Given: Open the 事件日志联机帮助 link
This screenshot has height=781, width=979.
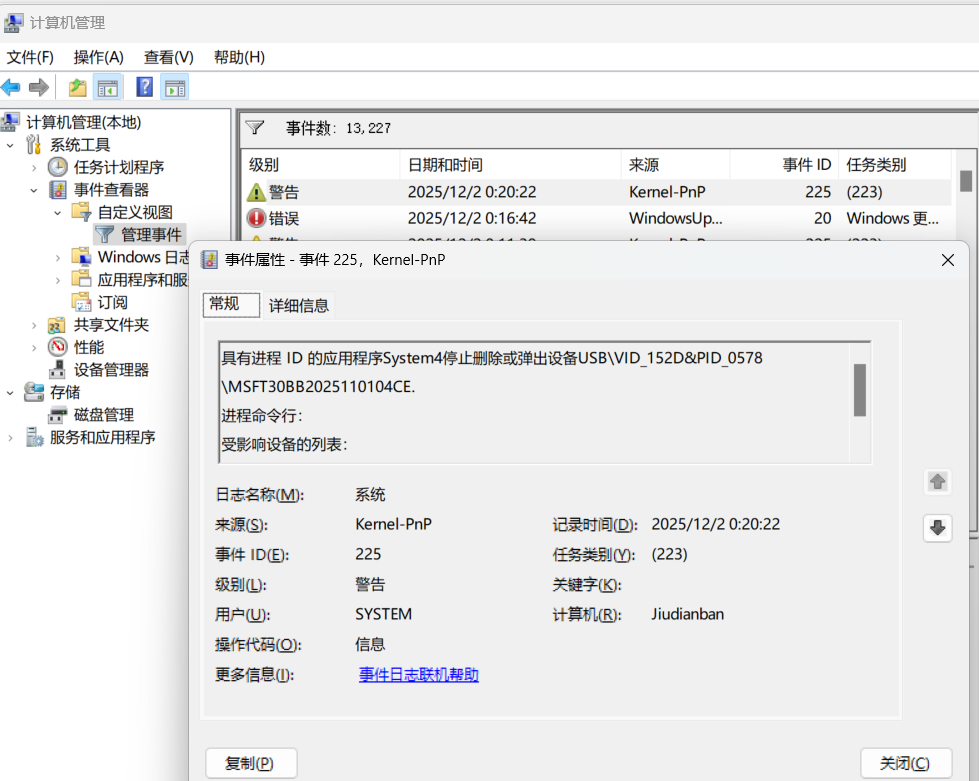Looking at the screenshot, I should [x=418, y=675].
